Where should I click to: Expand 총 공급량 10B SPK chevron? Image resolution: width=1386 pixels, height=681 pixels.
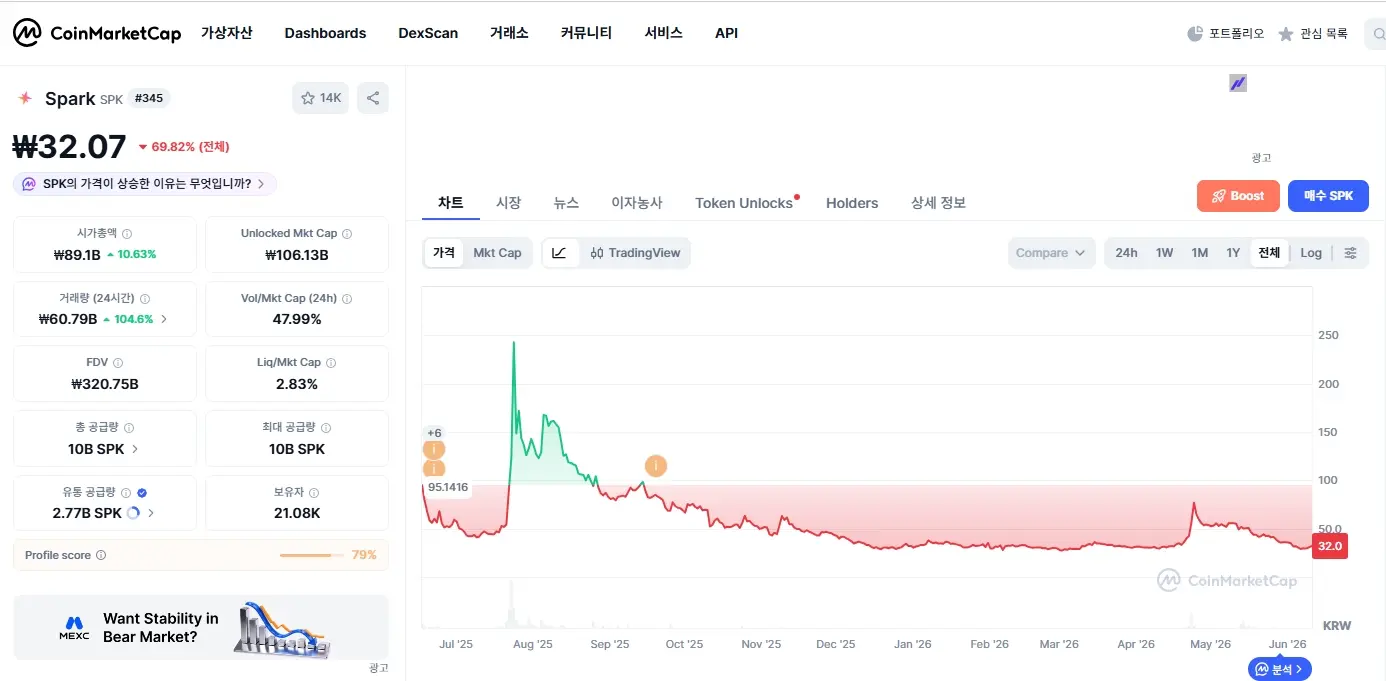[135, 449]
